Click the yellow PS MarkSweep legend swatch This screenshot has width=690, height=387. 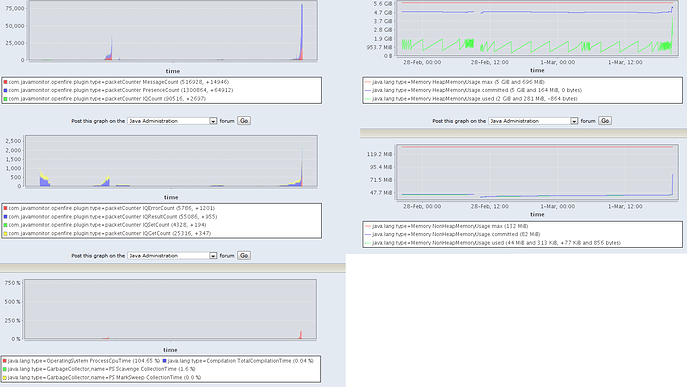[5, 378]
